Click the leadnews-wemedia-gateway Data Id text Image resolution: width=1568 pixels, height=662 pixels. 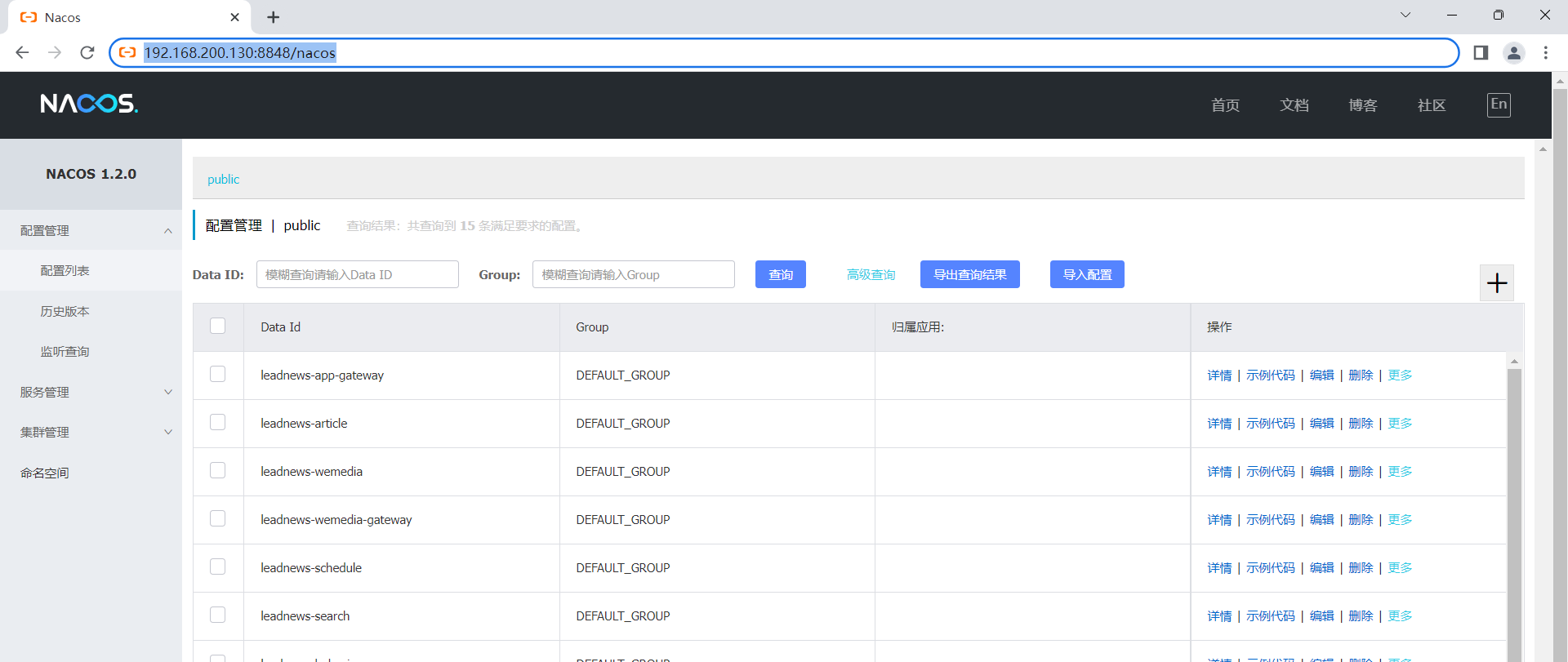pos(336,520)
